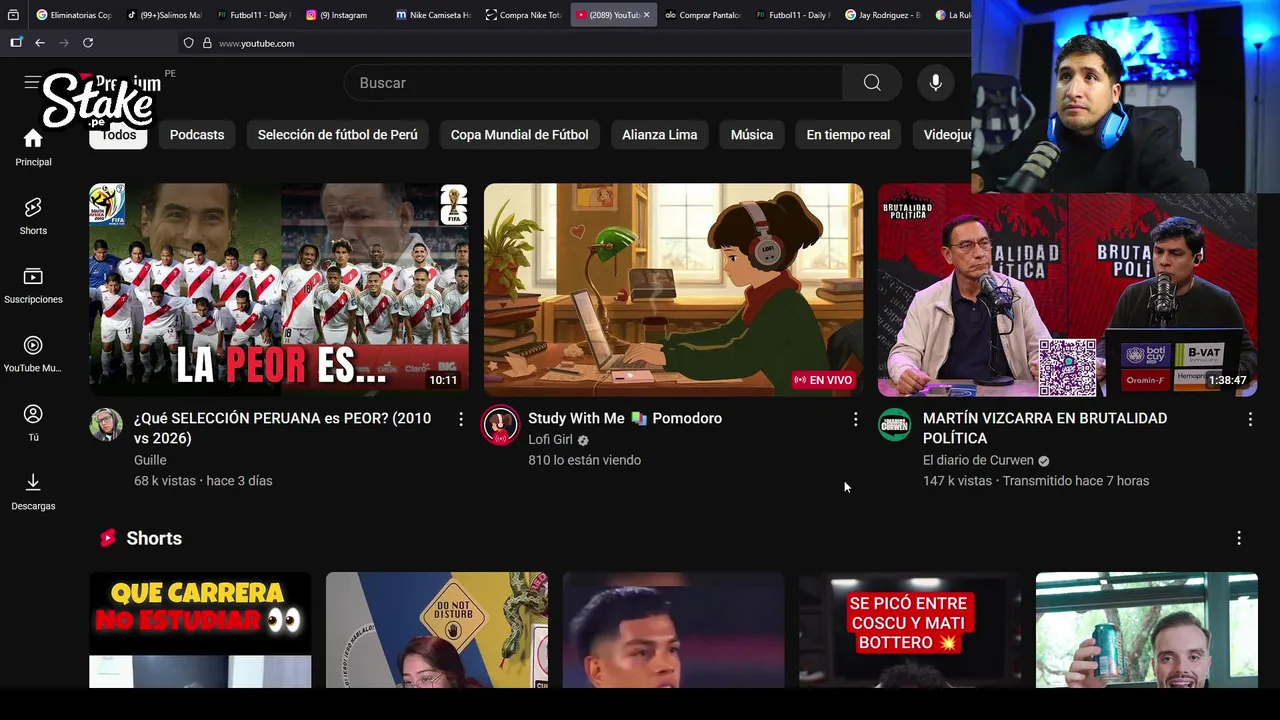
Task: Open short with man holding can
Action: (x=1147, y=630)
